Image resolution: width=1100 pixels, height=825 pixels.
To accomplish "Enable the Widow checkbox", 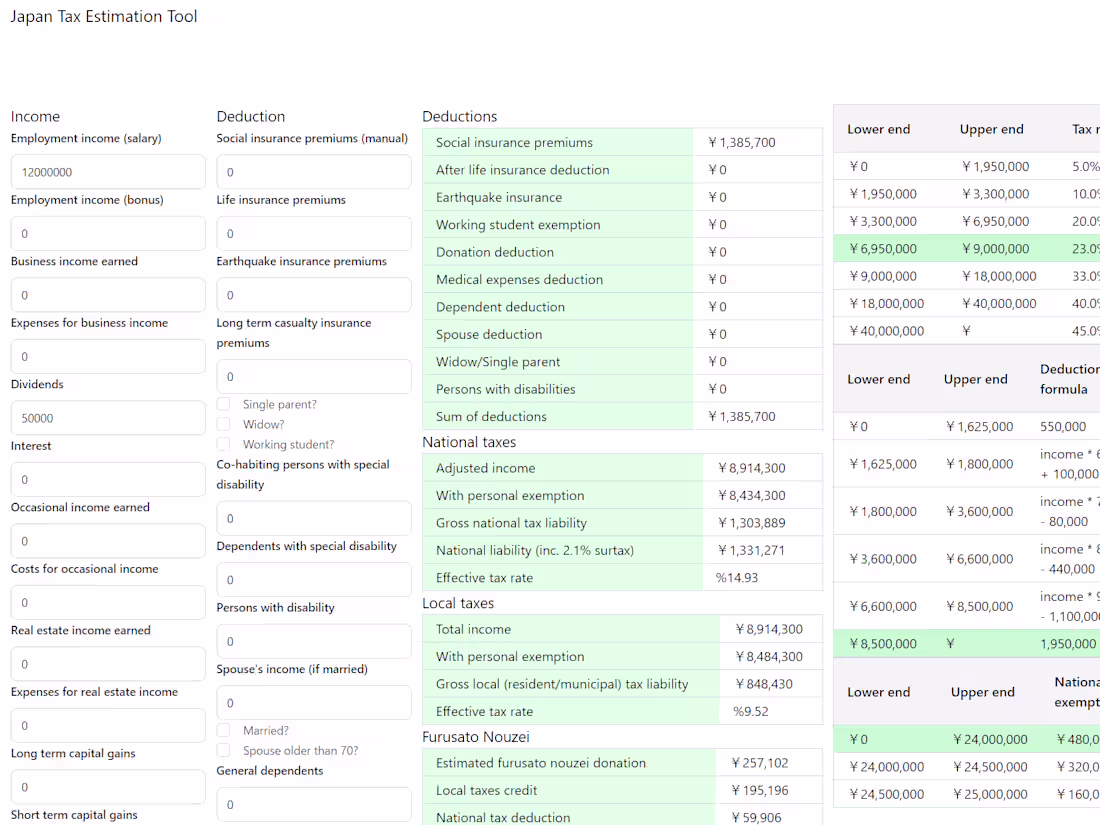I will (x=225, y=425).
